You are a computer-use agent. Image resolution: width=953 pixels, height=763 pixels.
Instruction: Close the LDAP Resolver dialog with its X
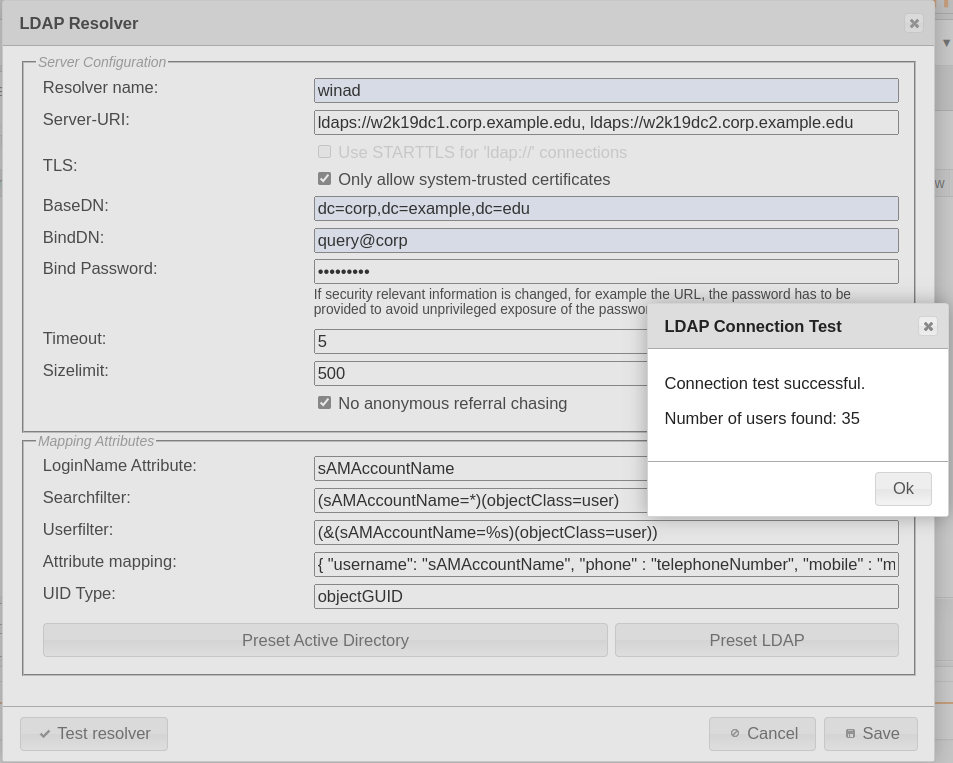click(x=914, y=23)
